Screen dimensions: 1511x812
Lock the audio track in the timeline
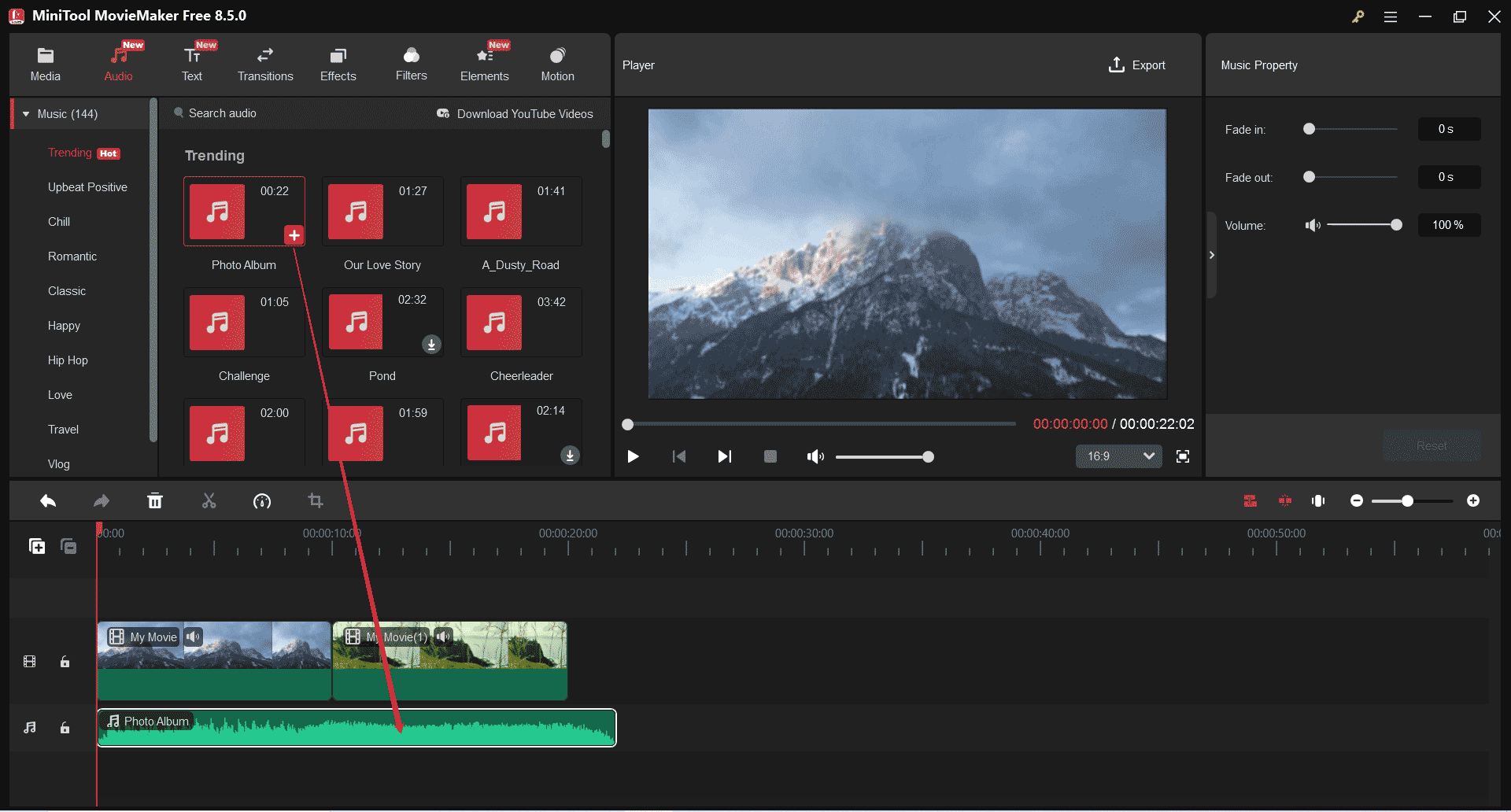click(65, 728)
